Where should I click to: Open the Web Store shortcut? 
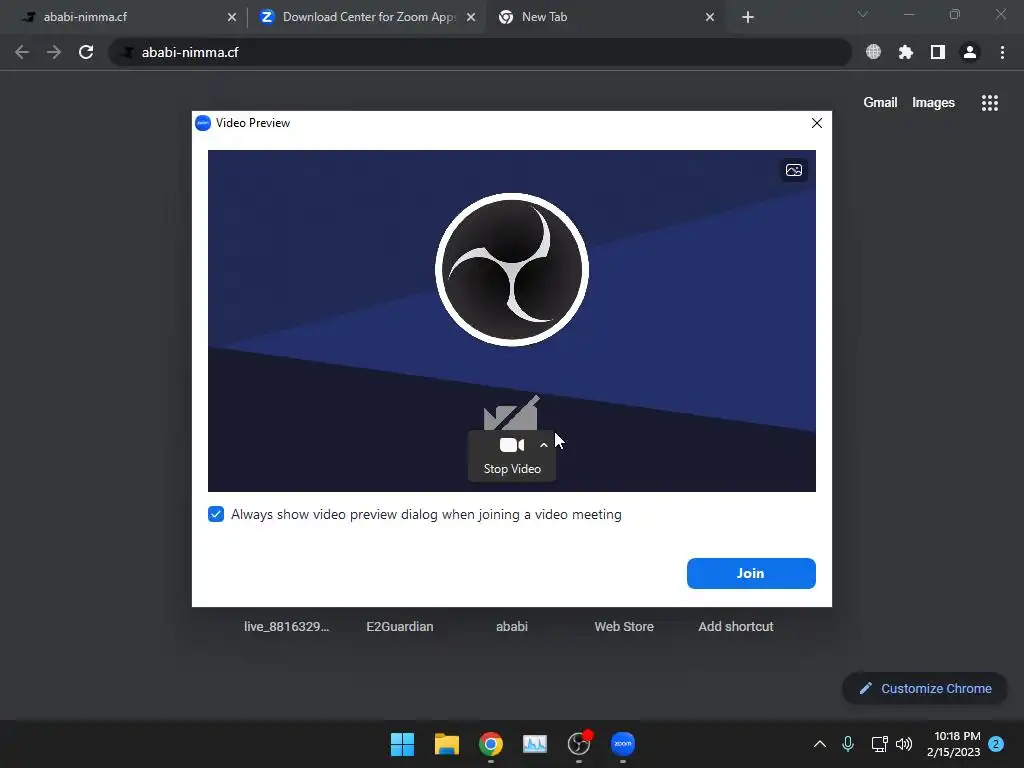click(x=624, y=626)
